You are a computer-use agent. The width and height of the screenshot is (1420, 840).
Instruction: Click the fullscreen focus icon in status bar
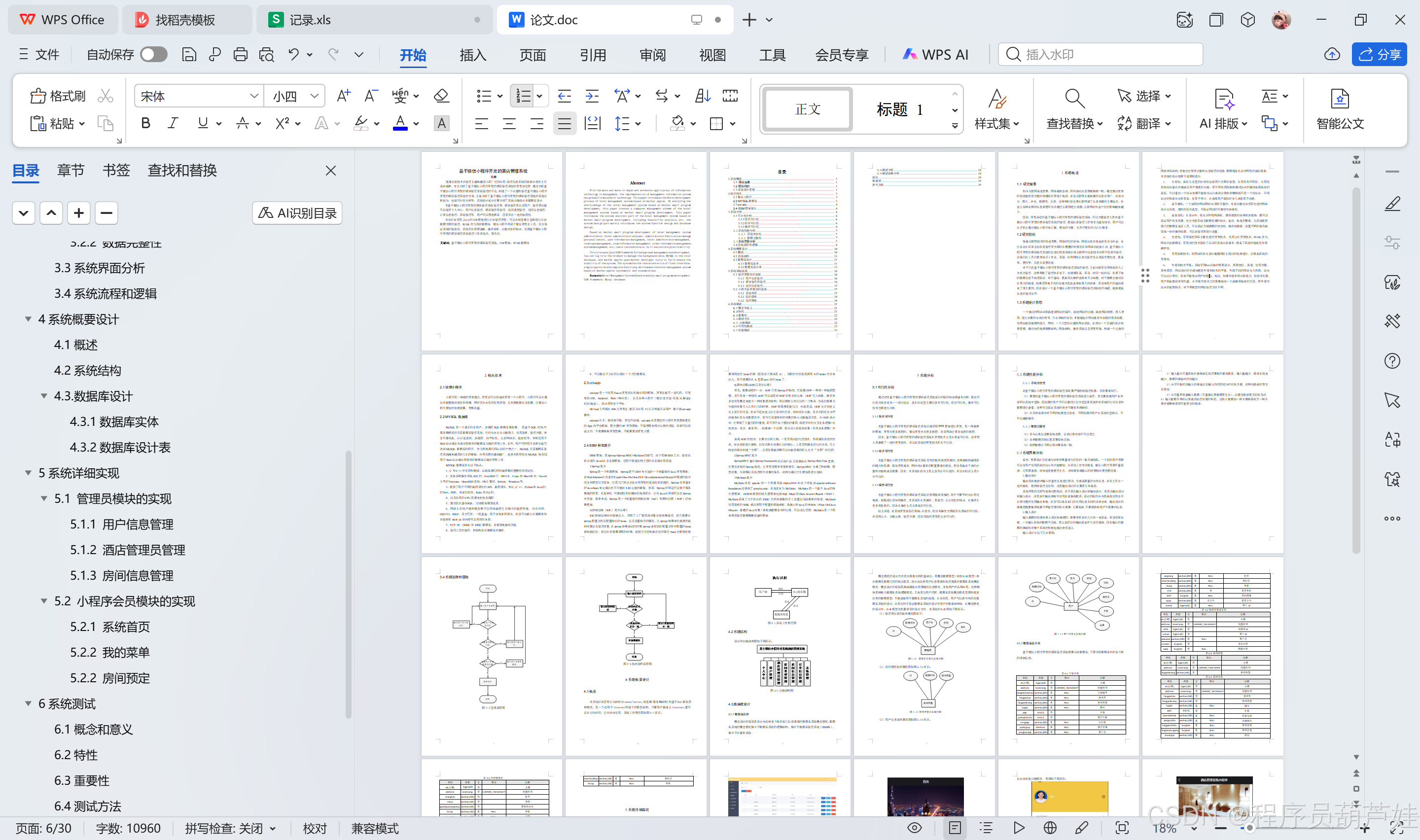1122,828
